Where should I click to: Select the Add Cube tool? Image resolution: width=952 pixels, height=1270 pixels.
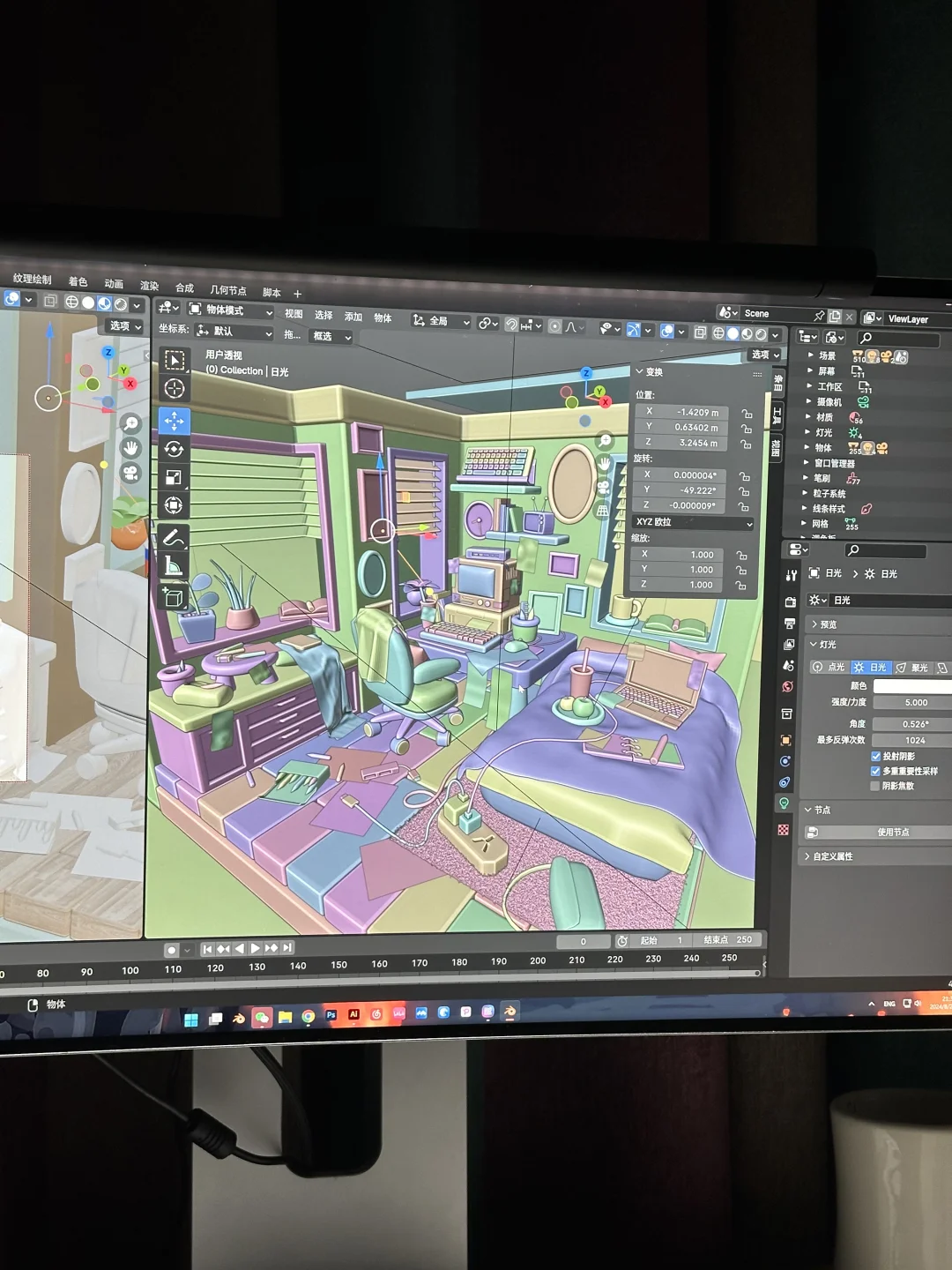point(174,598)
